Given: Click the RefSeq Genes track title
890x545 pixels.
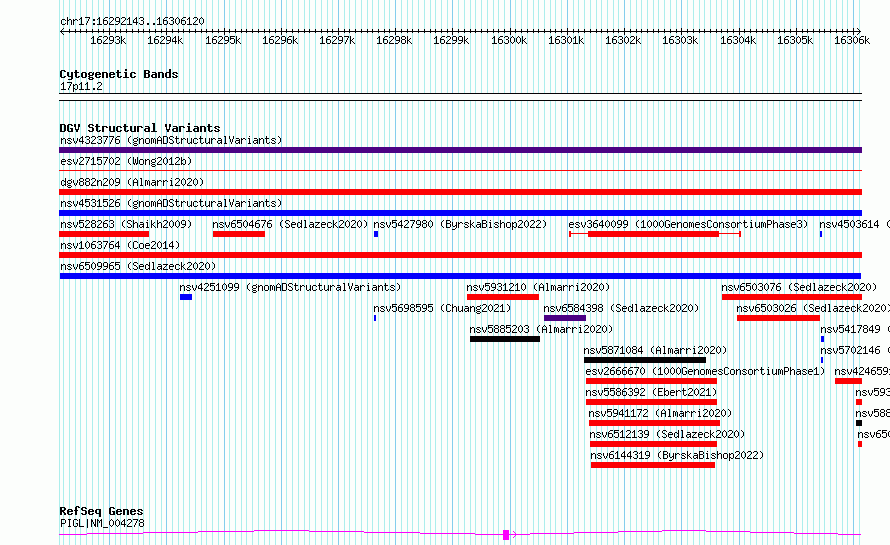Looking at the screenshot, I should tap(101, 512).
